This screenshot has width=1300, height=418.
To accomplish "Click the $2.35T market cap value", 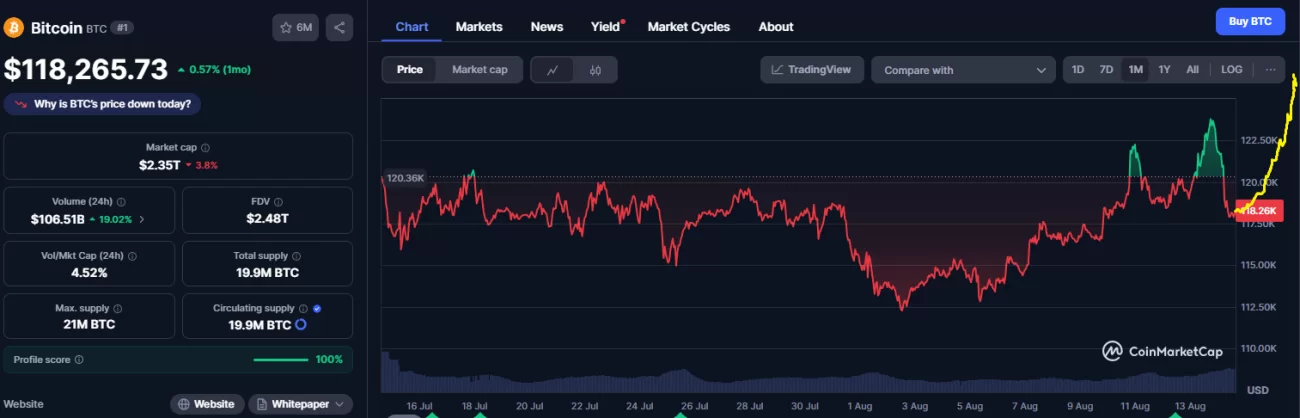I will click(159, 164).
